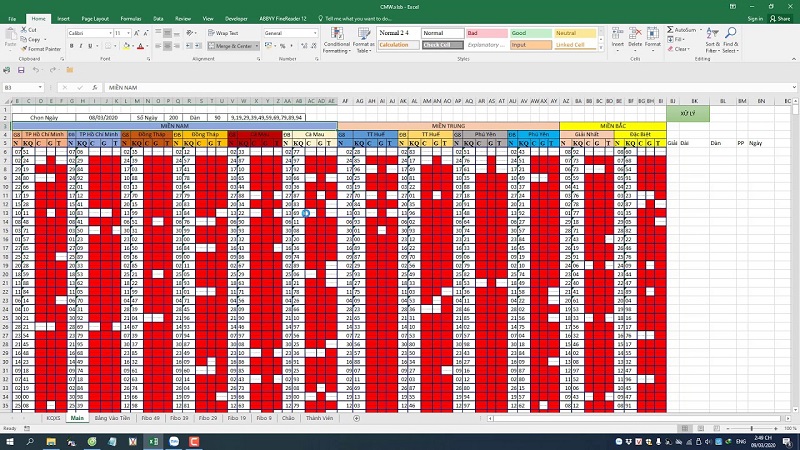
Task: Activate the Format Painter brush
Action: coord(41,49)
